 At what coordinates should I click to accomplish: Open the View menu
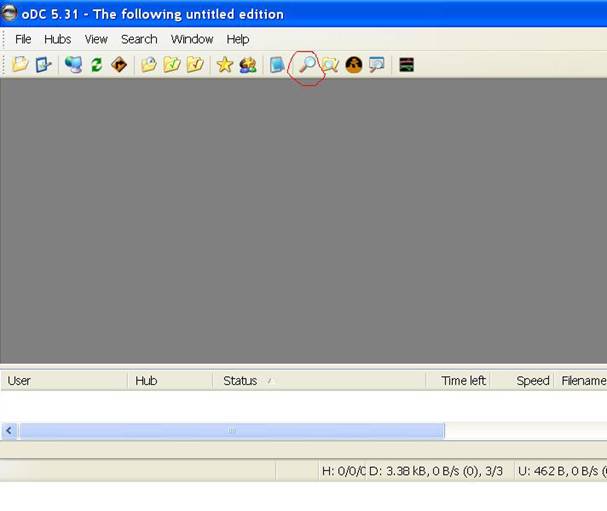[96, 39]
